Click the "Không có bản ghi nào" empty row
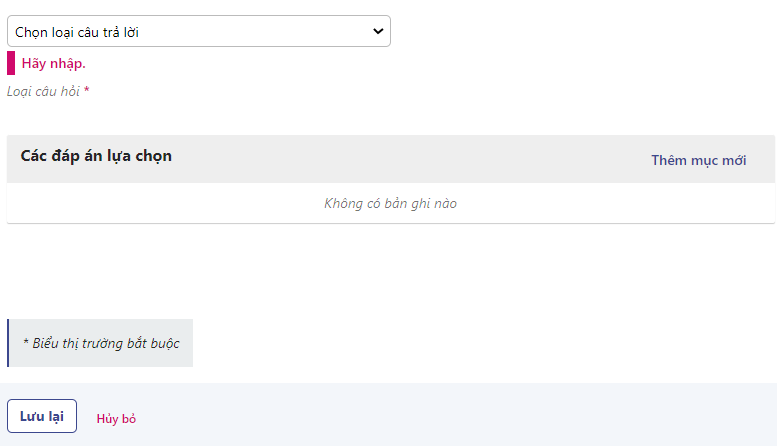This screenshot has height=446, width=777. [x=390, y=203]
